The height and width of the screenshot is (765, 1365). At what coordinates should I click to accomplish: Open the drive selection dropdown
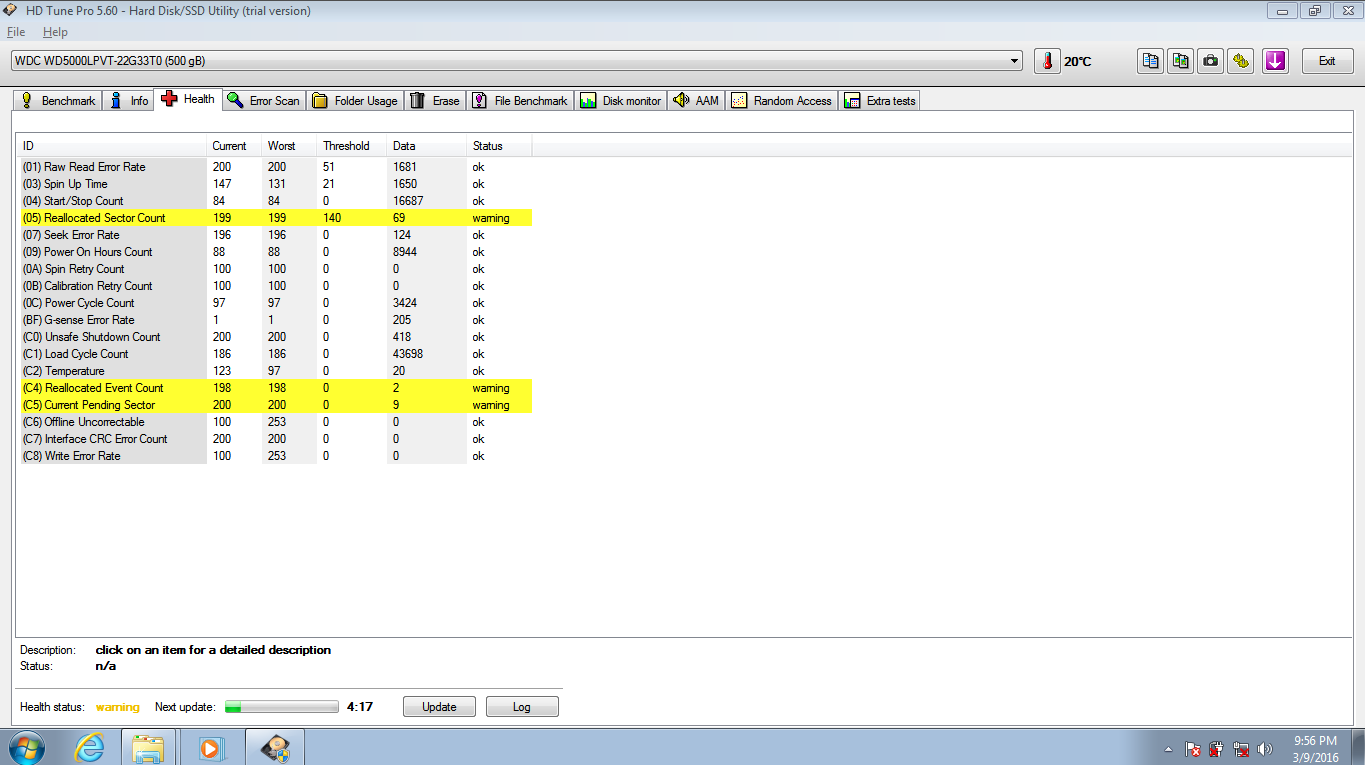click(517, 61)
